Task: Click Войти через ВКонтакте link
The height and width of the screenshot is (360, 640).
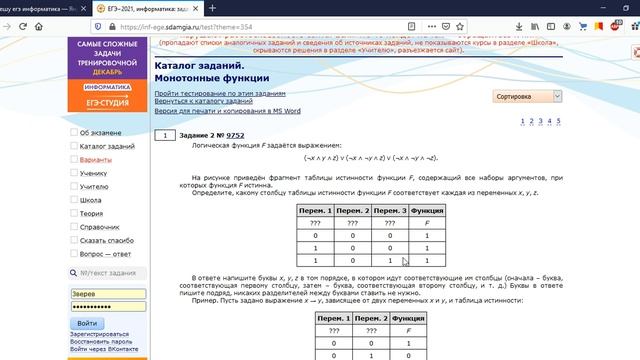Action: (104, 349)
